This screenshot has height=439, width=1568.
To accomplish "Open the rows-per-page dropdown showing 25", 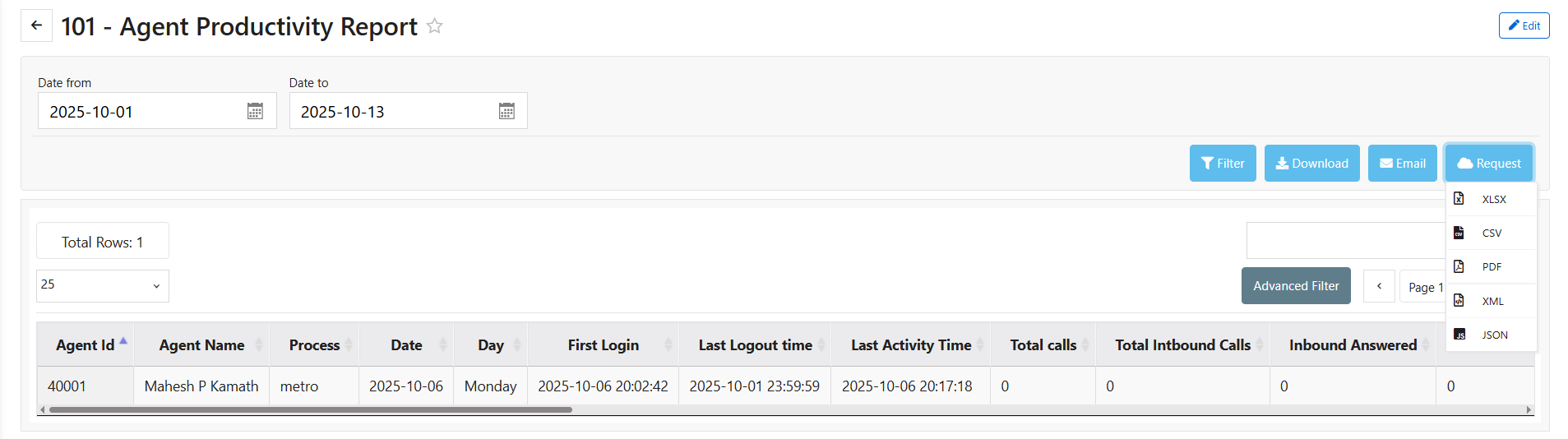I will pyautogui.click(x=102, y=285).
